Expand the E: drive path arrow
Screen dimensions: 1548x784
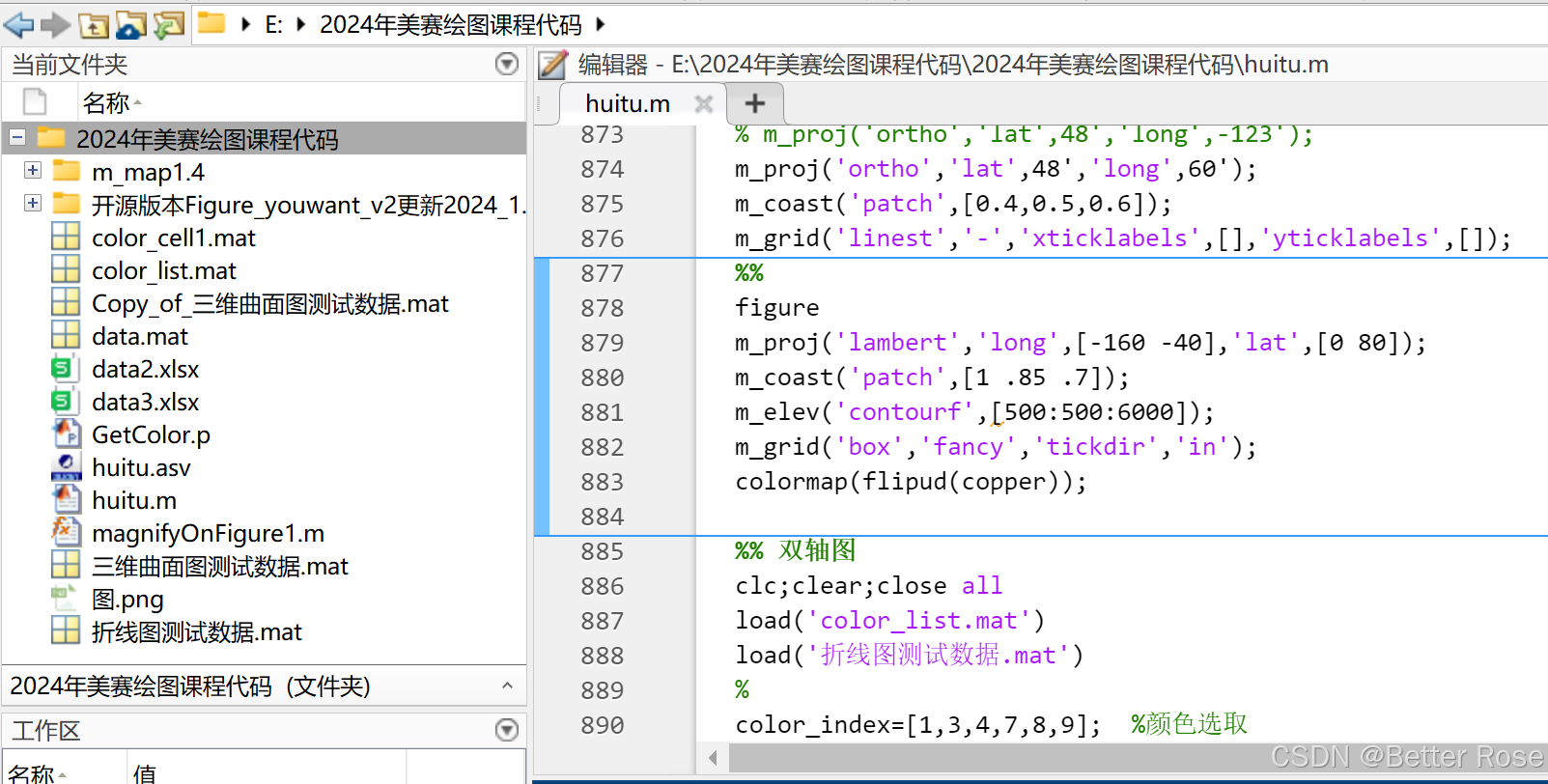(x=301, y=24)
